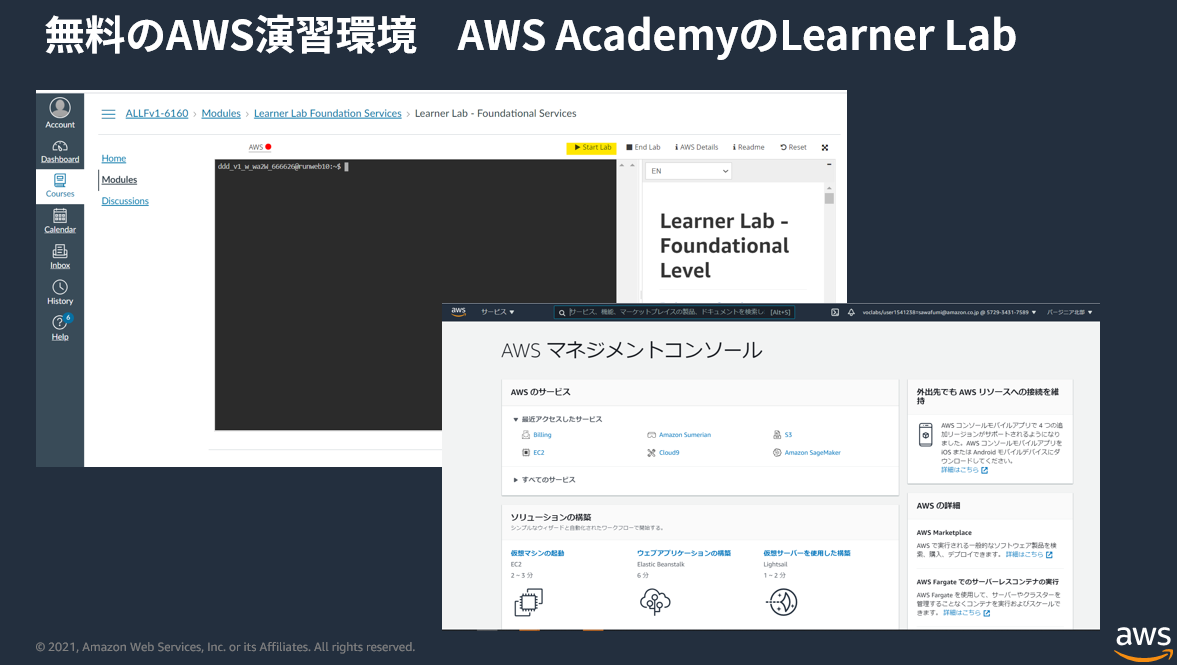Open Help in the Canvas sidebar
Screen dimensions: 1177x665
60,327
